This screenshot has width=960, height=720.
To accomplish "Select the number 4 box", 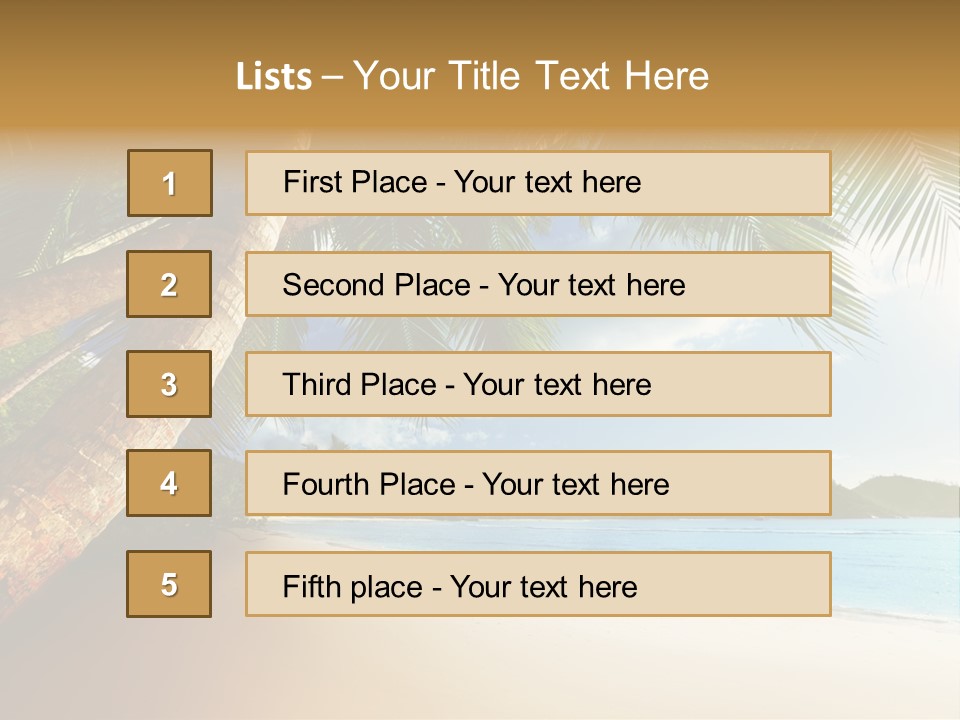I will click(169, 483).
